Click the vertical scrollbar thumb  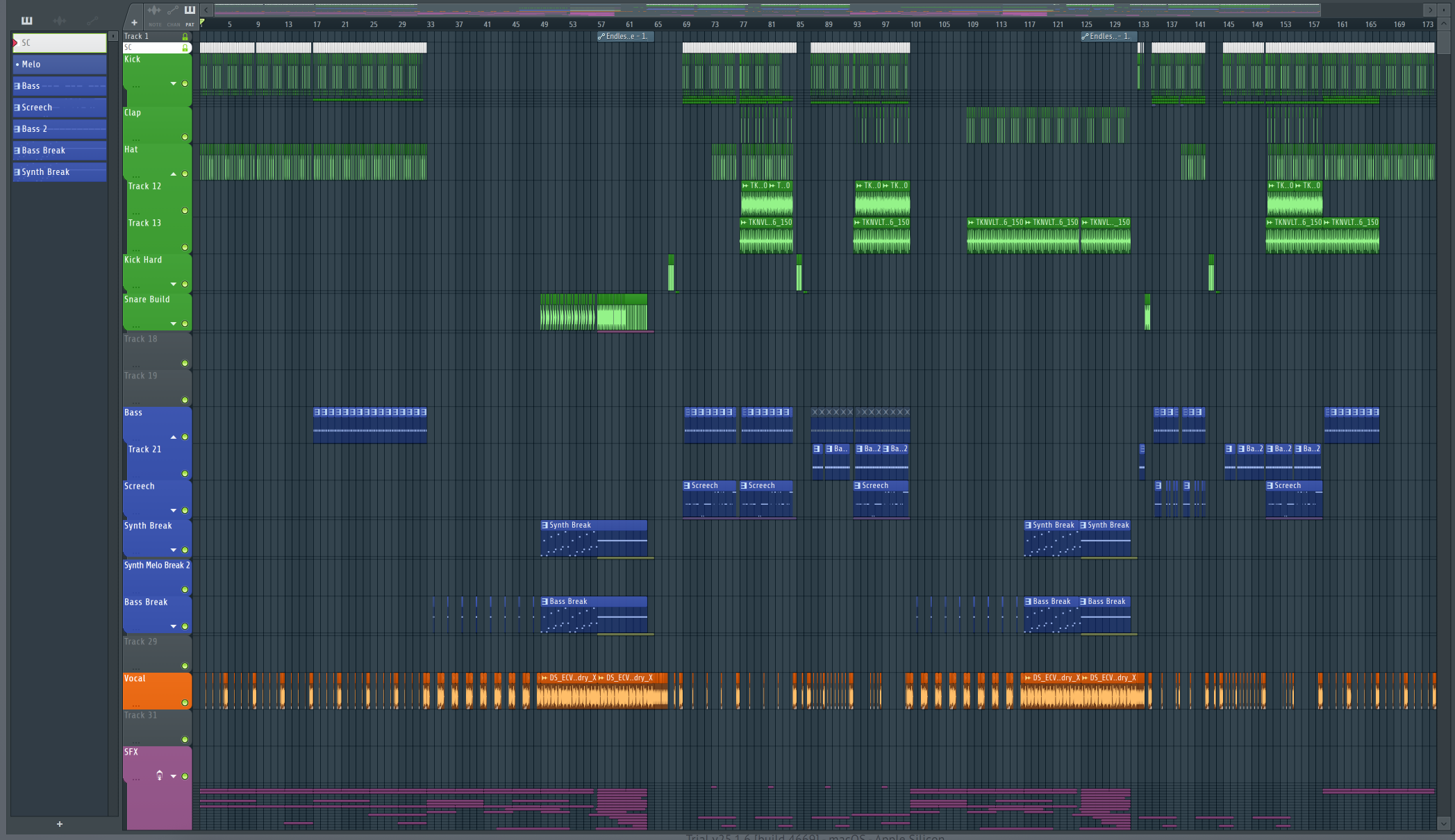[1444, 42]
